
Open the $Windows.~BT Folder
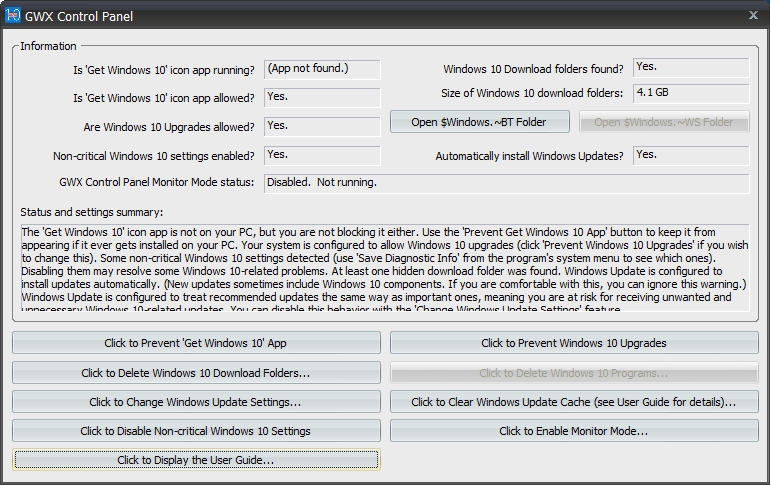coord(479,122)
